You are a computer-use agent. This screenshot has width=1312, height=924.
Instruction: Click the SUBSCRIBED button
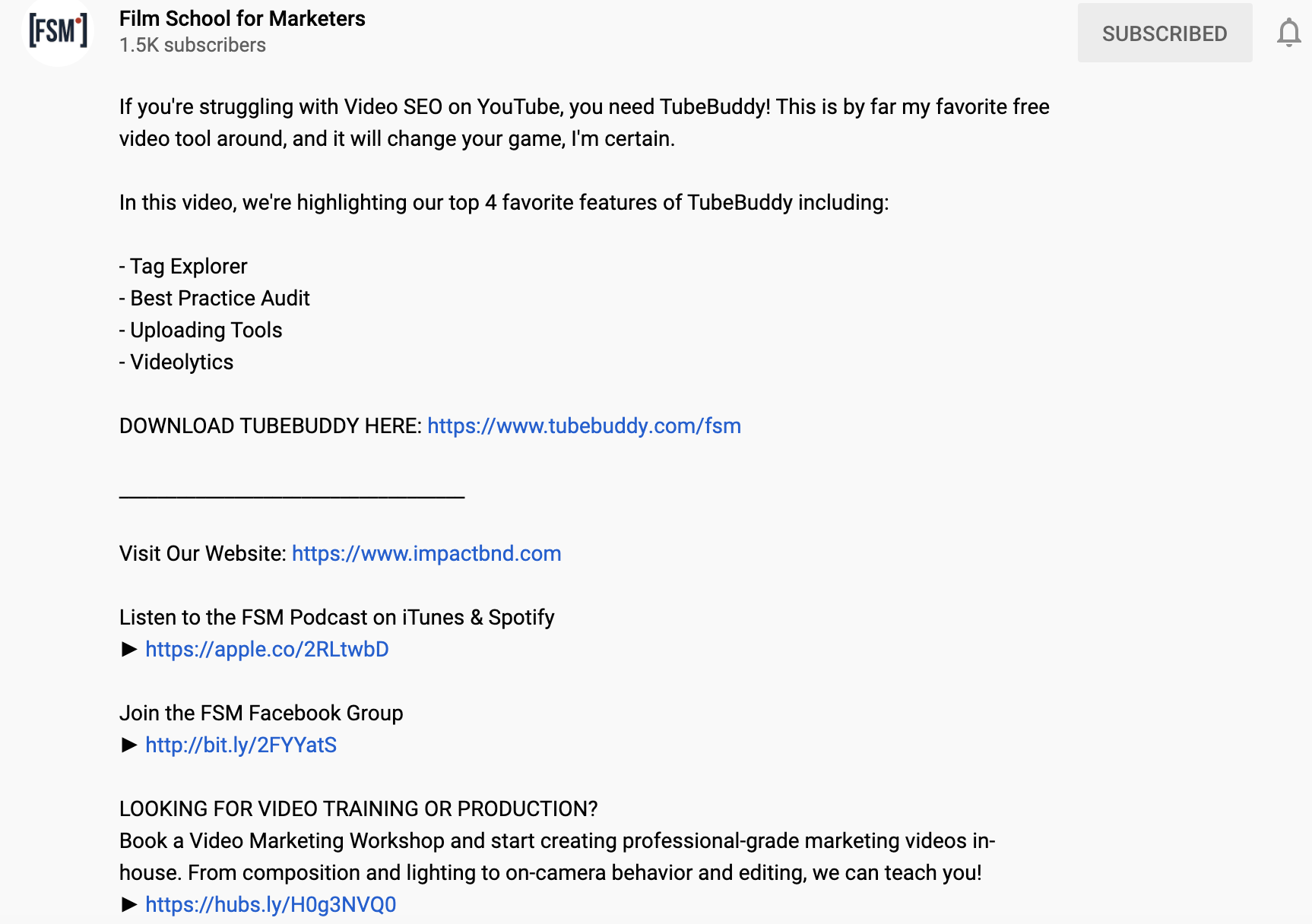pos(1165,33)
